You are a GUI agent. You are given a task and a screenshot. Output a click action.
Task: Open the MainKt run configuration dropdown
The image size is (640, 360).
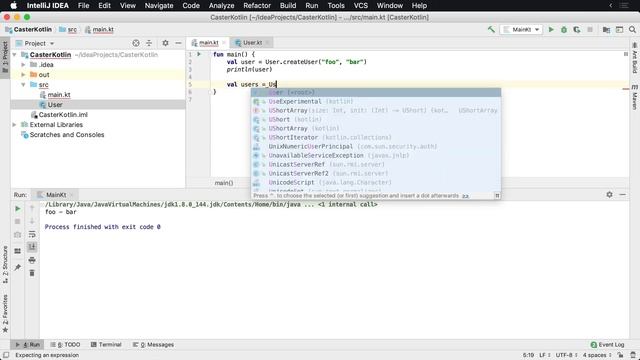tap(521, 29)
